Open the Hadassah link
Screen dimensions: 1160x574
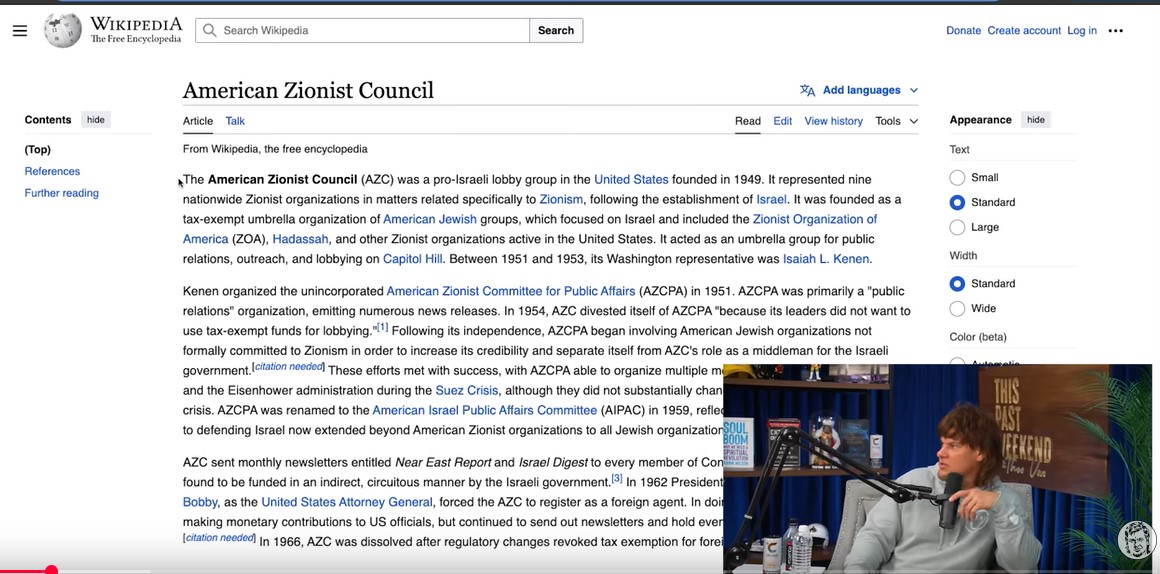300,240
